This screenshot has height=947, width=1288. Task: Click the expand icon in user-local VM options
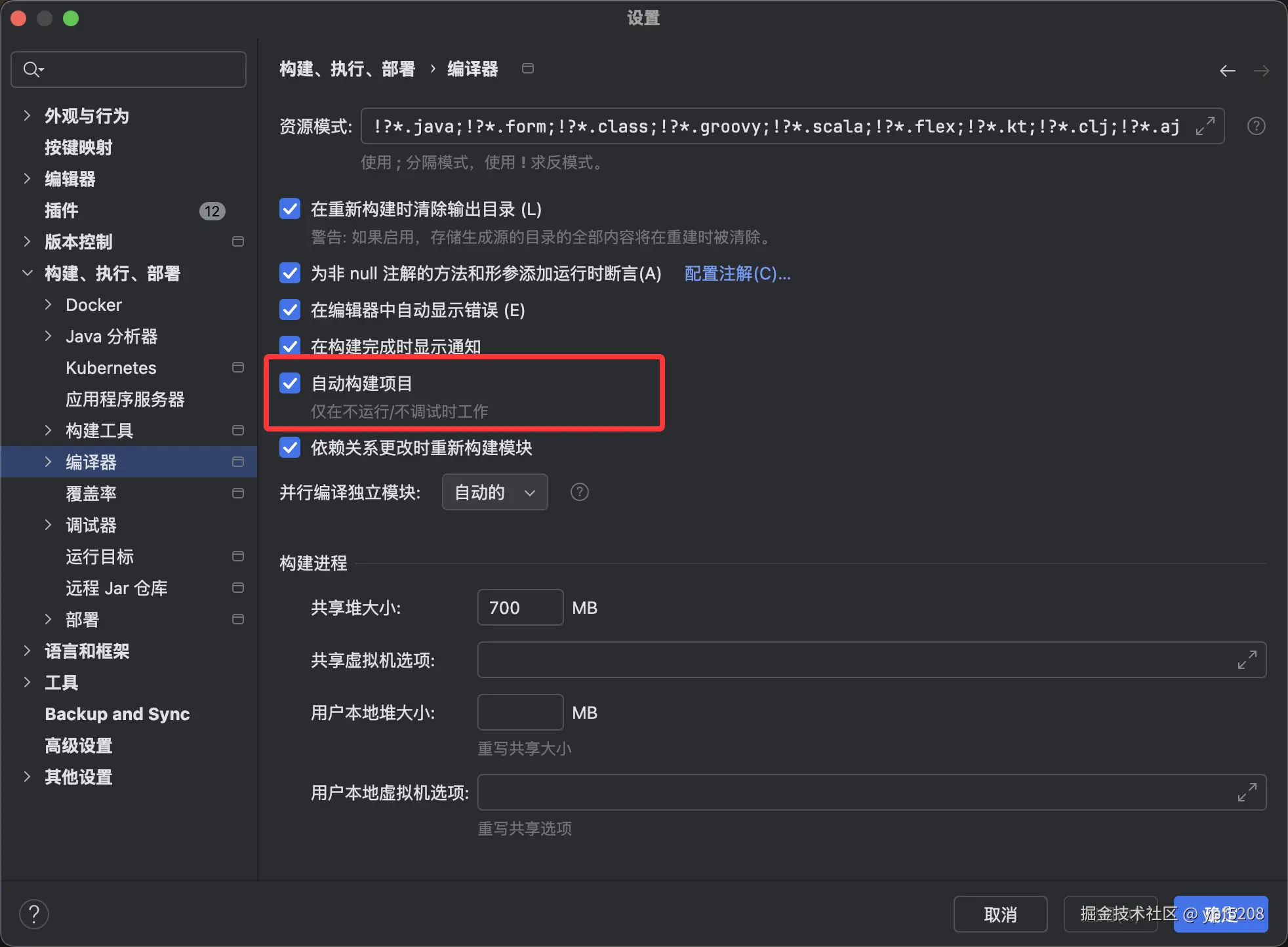point(1247,792)
